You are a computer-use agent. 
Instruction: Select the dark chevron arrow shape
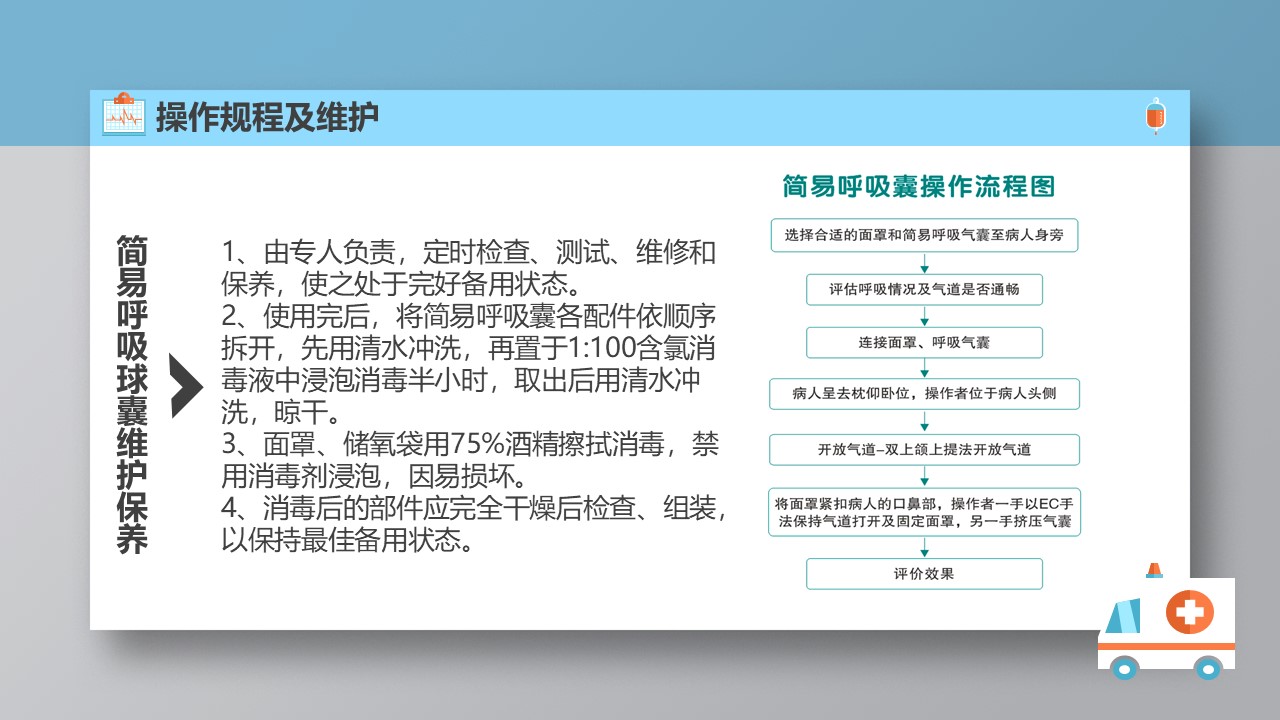[186, 385]
